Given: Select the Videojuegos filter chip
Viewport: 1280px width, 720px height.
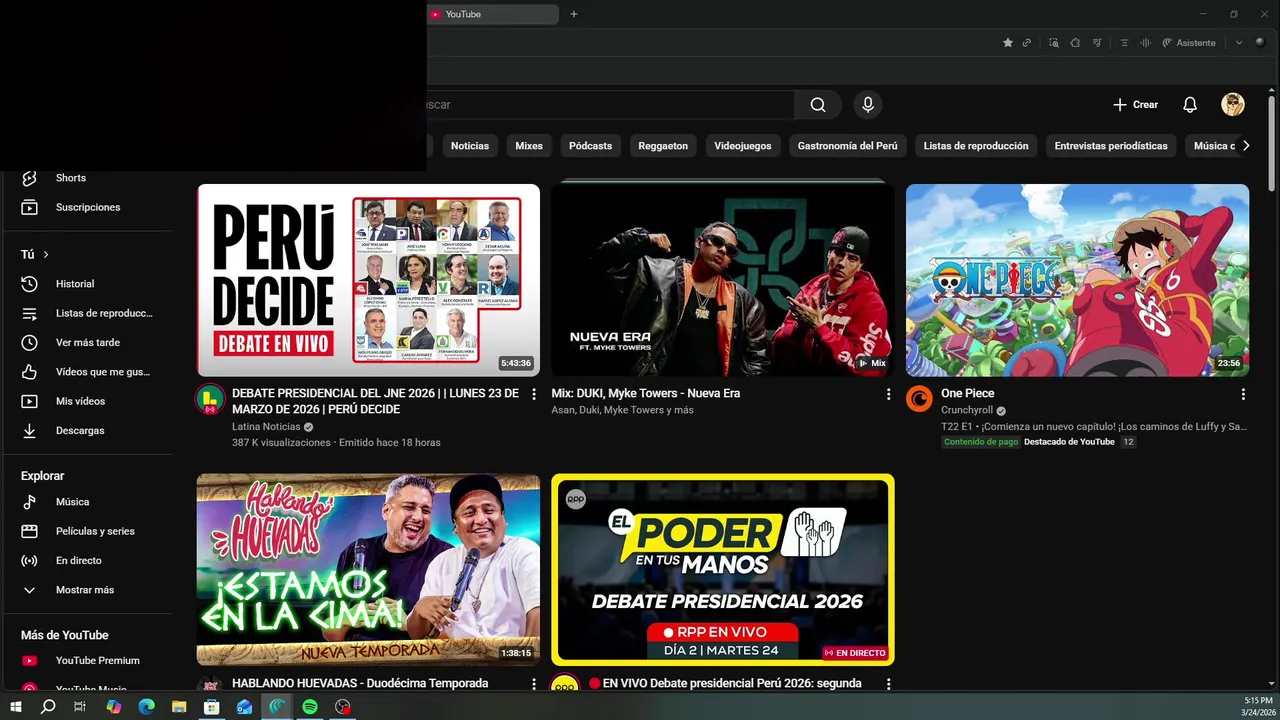Looking at the screenshot, I should click(743, 146).
